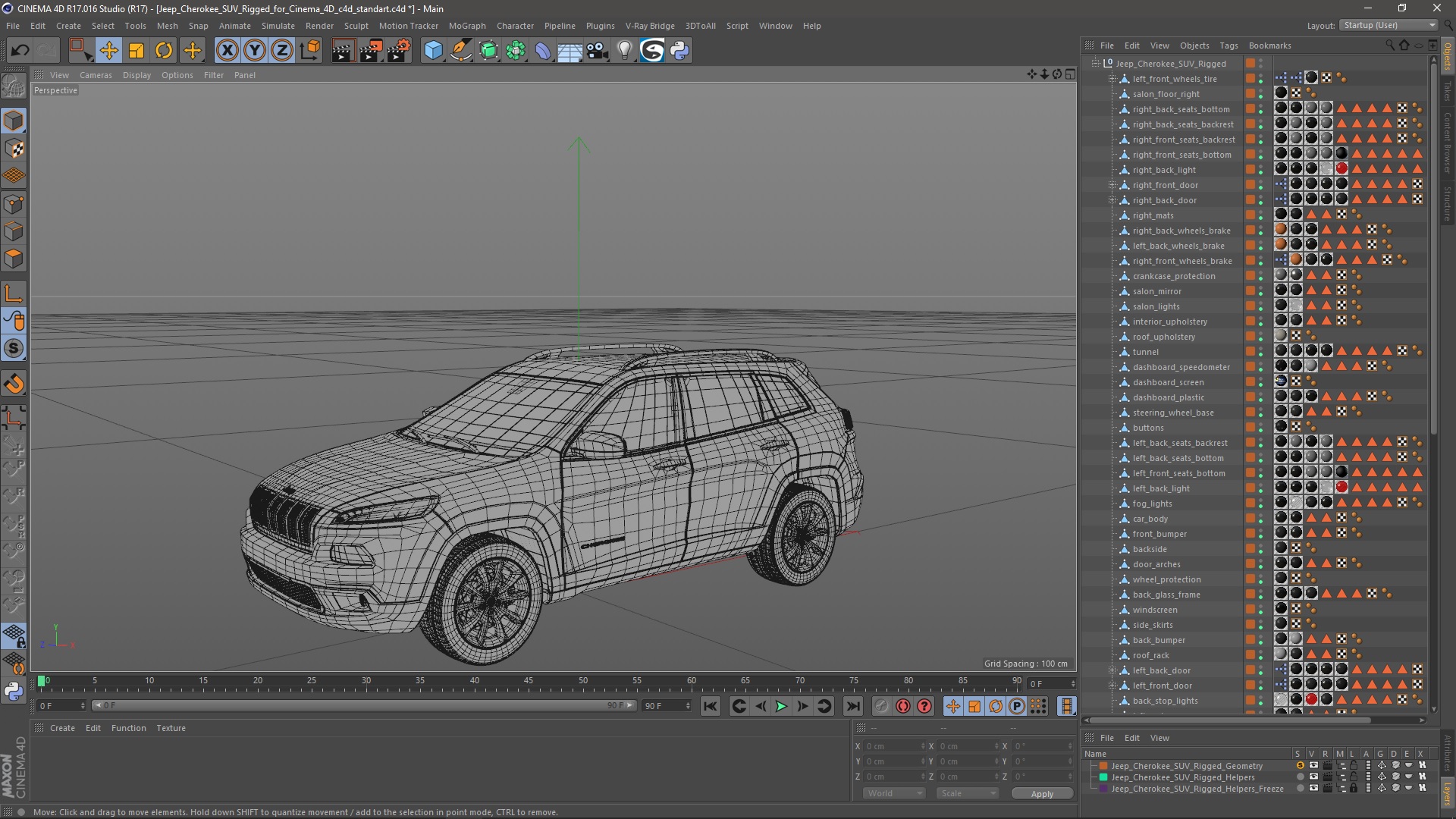The height and width of the screenshot is (819, 1456).
Task: Click the coordinate system icon
Action: [310, 51]
